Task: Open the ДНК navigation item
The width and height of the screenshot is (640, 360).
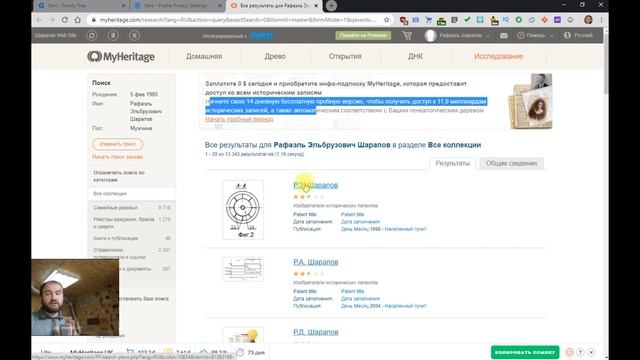Action: (x=416, y=56)
